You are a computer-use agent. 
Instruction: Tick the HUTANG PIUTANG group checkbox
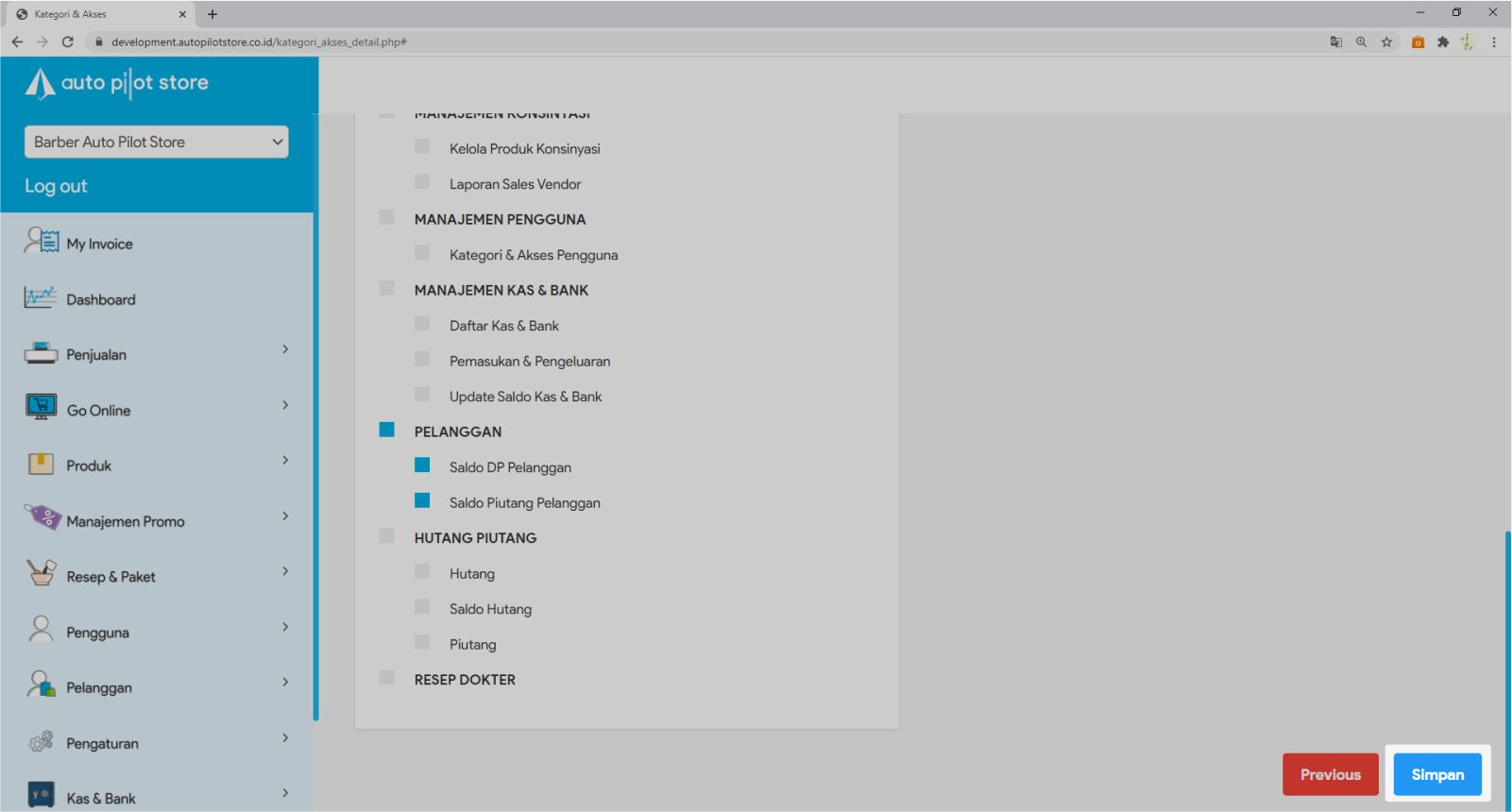coord(387,536)
